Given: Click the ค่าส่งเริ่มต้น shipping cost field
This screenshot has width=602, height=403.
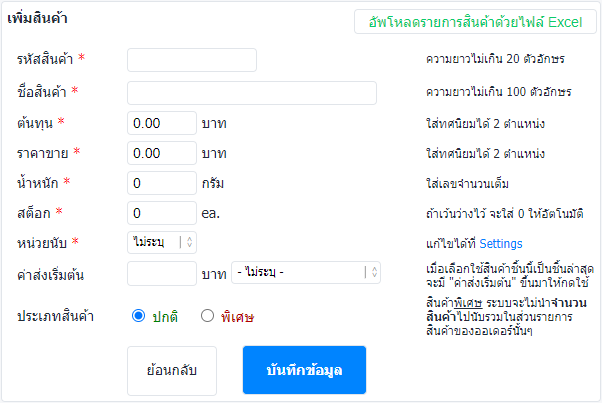Looking at the screenshot, I should (162, 273).
